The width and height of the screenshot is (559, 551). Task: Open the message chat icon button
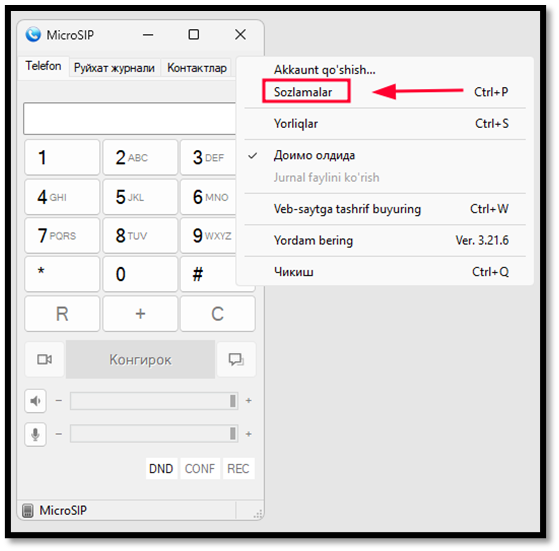[x=236, y=359]
